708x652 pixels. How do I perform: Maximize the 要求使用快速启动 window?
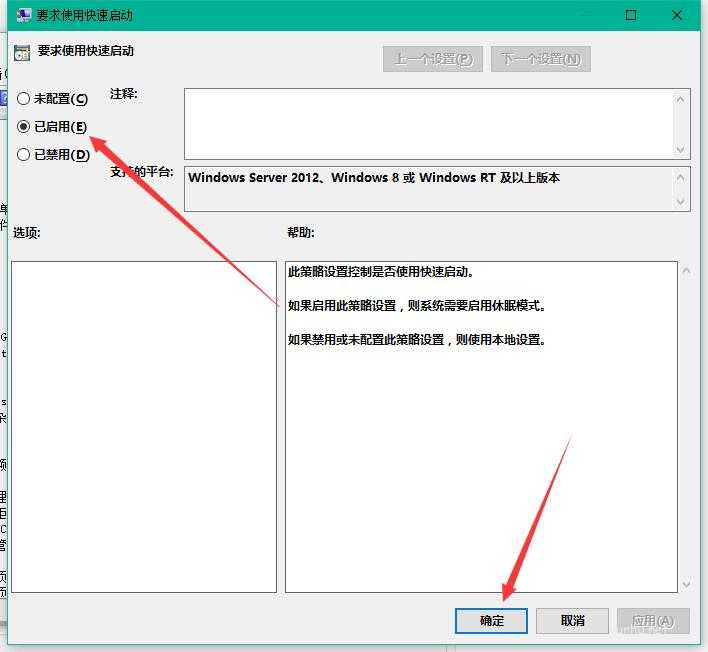pos(631,15)
